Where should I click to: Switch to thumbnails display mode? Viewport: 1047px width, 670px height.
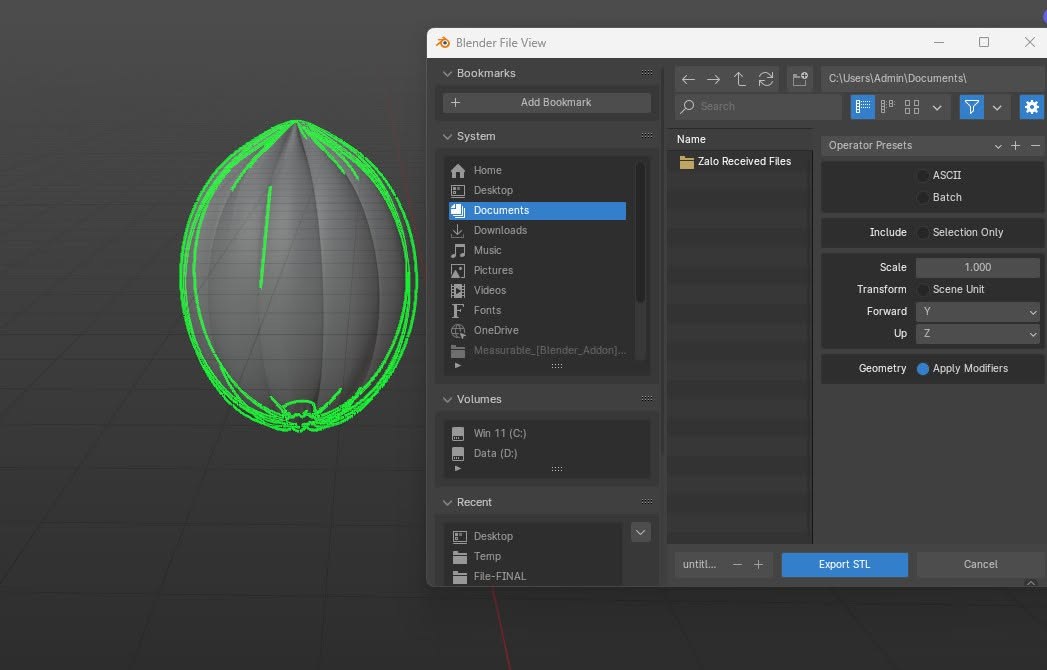coord(911,107)
